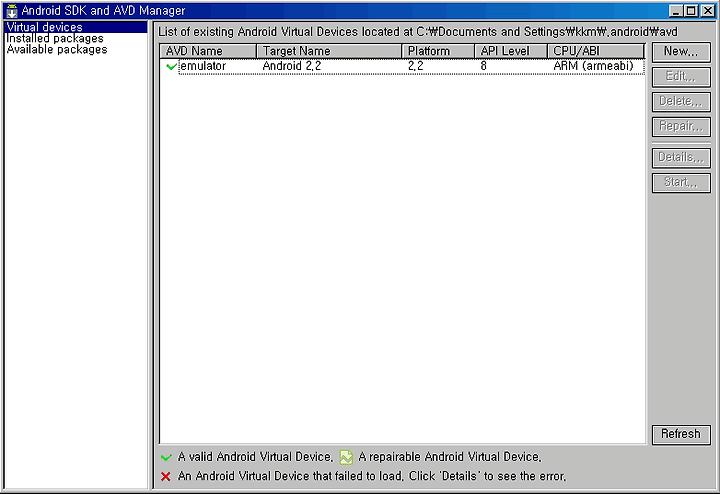The image size is (720, 494).
Task: Click the Details... button
Action: pyautogui.click(x=681, y=157)
